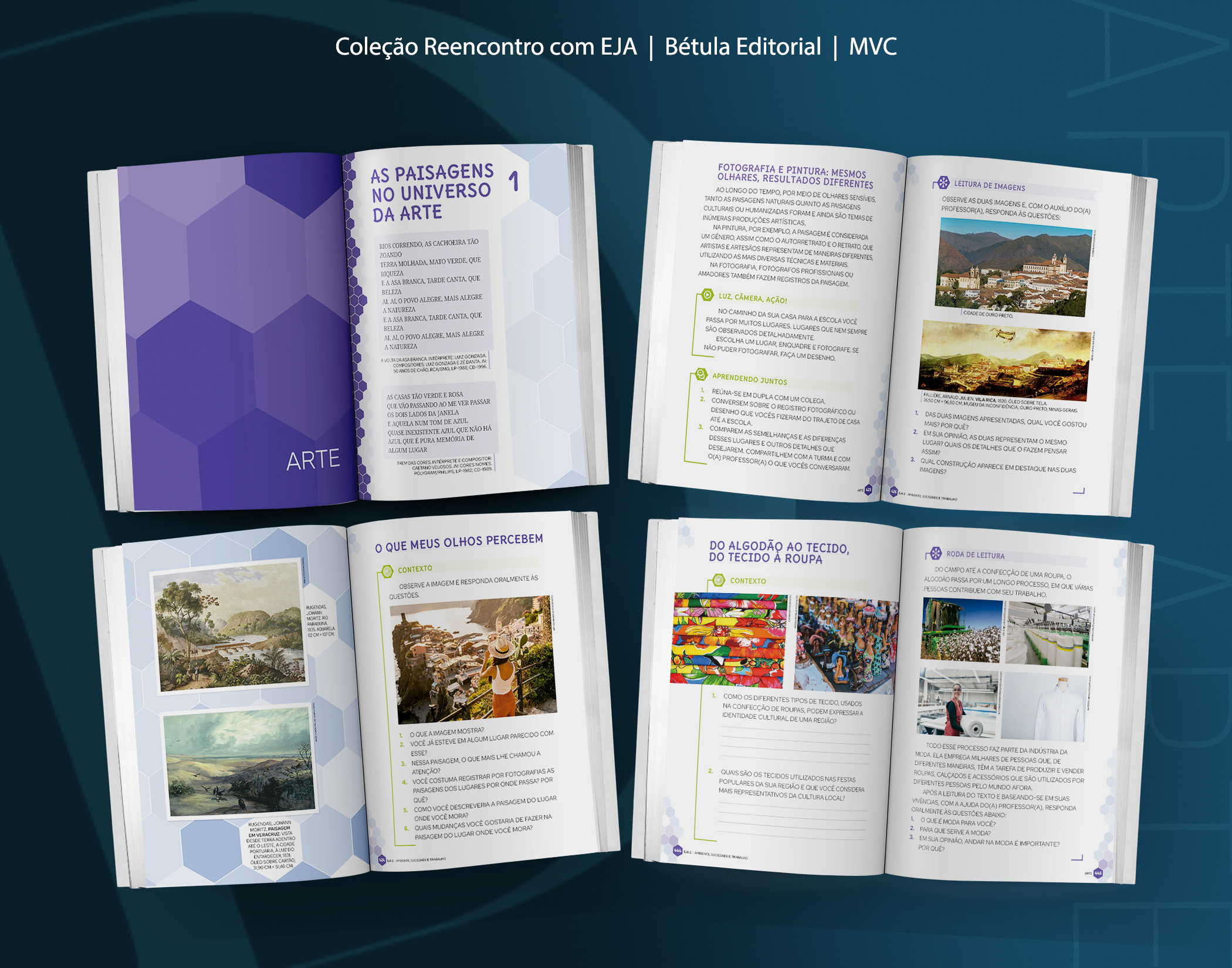
Task: Click the title "Coleção Reencontro com EJA"
Action: (x=486, y=47)
